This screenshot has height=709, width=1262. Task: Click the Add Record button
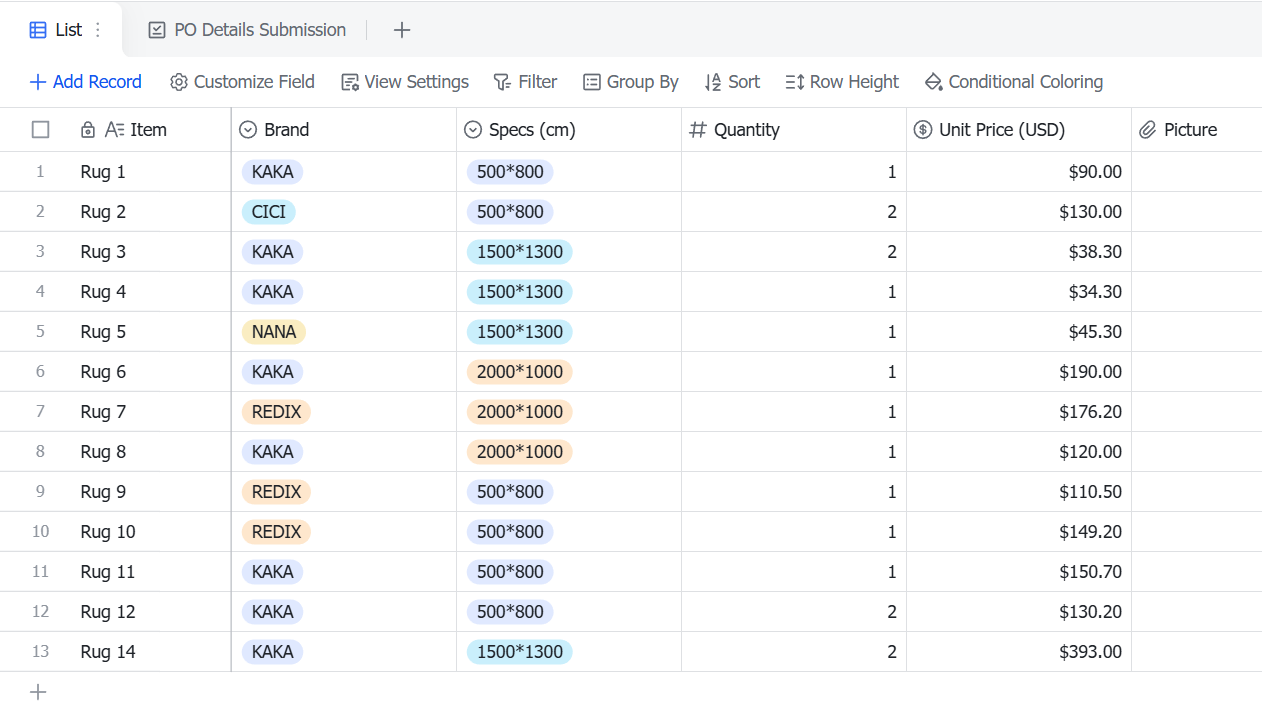[x=86, y=82]
